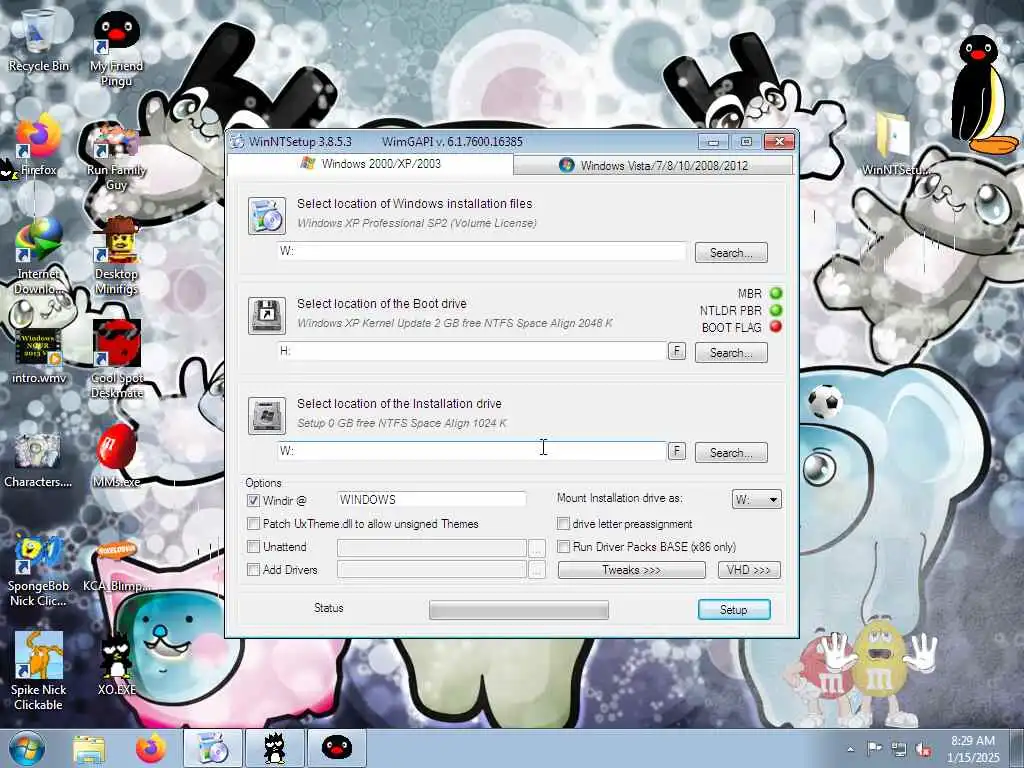Show hidden system tray icons arrow
The width and height of the screenshot is (1024, 768).
pos(850,749)
